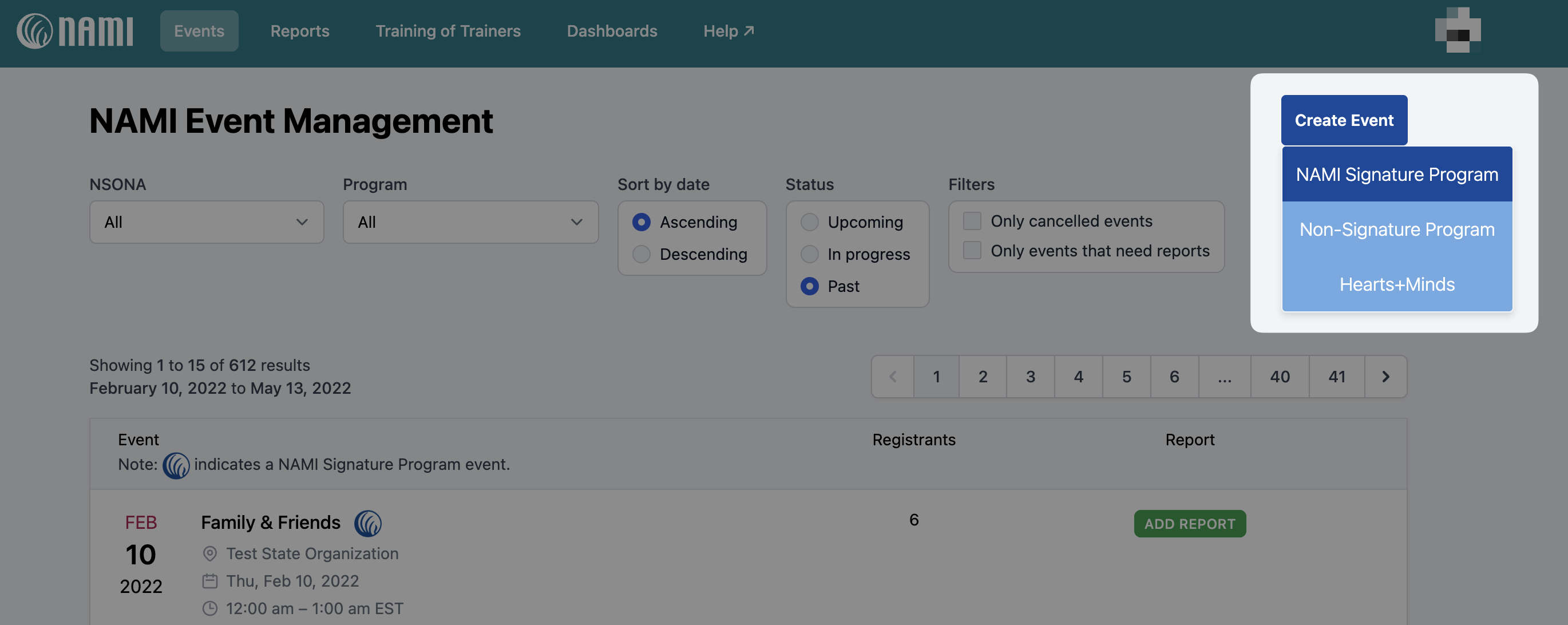Screen dimensions: 1568x625
Task: Click the location pin icon for Test State Organization
Action: tap(210, 553)
